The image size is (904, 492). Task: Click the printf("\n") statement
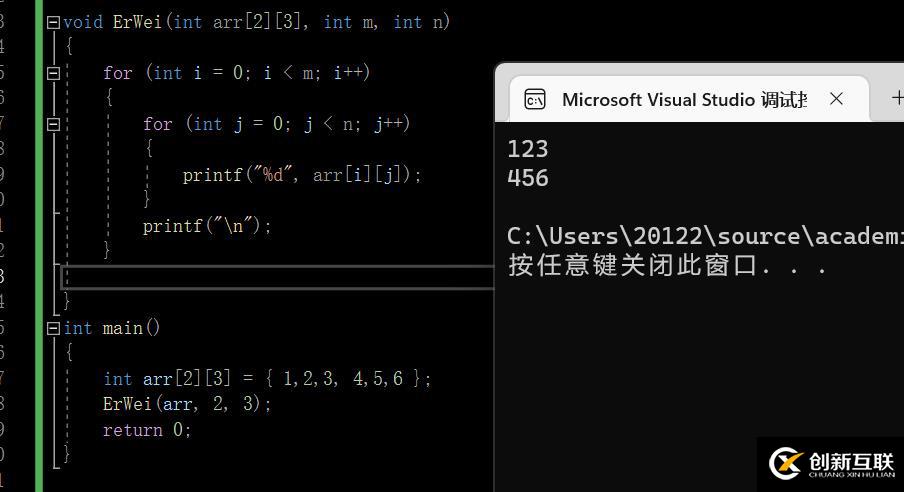coord(207,226)
